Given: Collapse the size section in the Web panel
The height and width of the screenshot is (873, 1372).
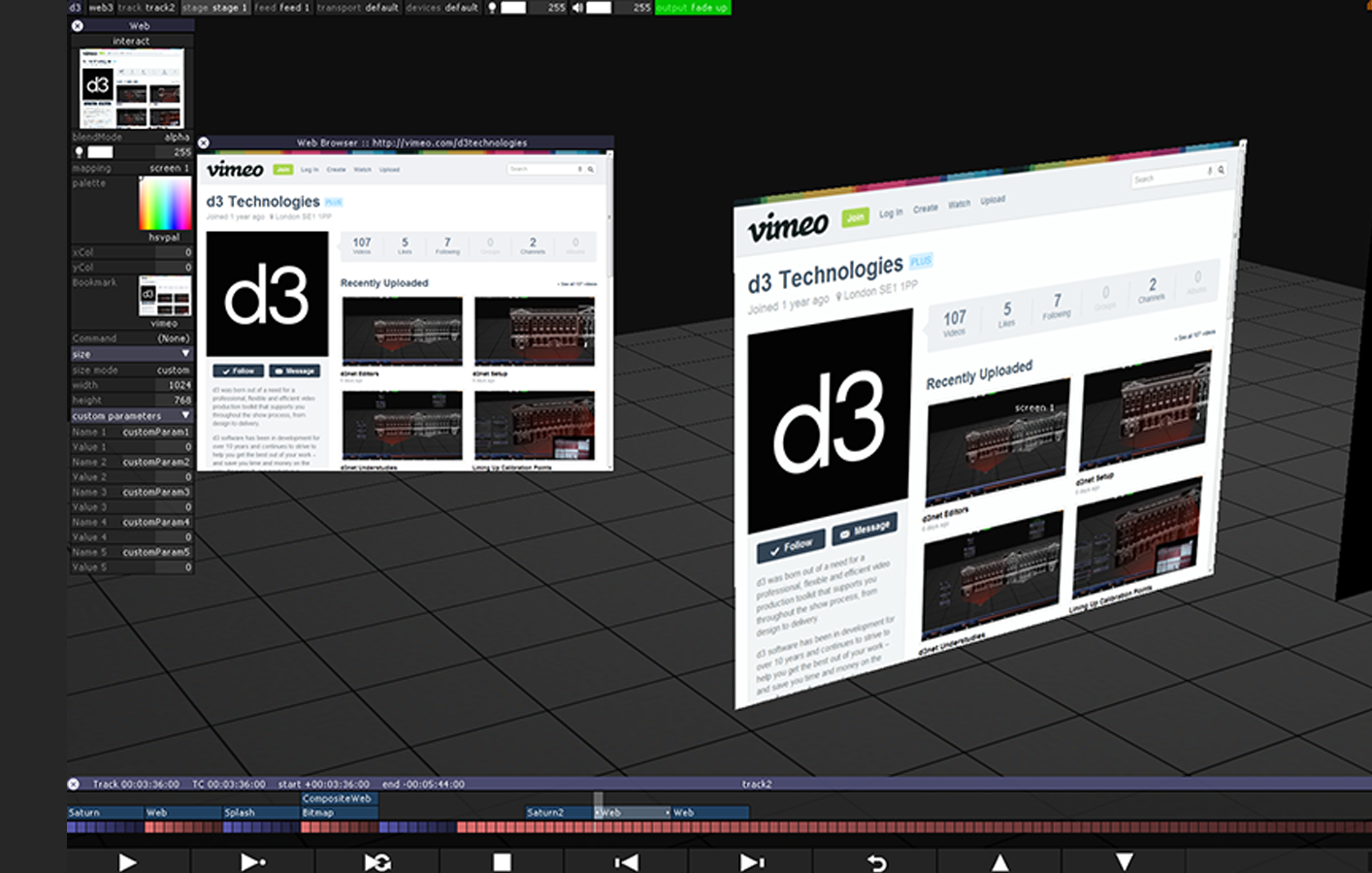Looking at the screenshot, I should tap(131, 354).
